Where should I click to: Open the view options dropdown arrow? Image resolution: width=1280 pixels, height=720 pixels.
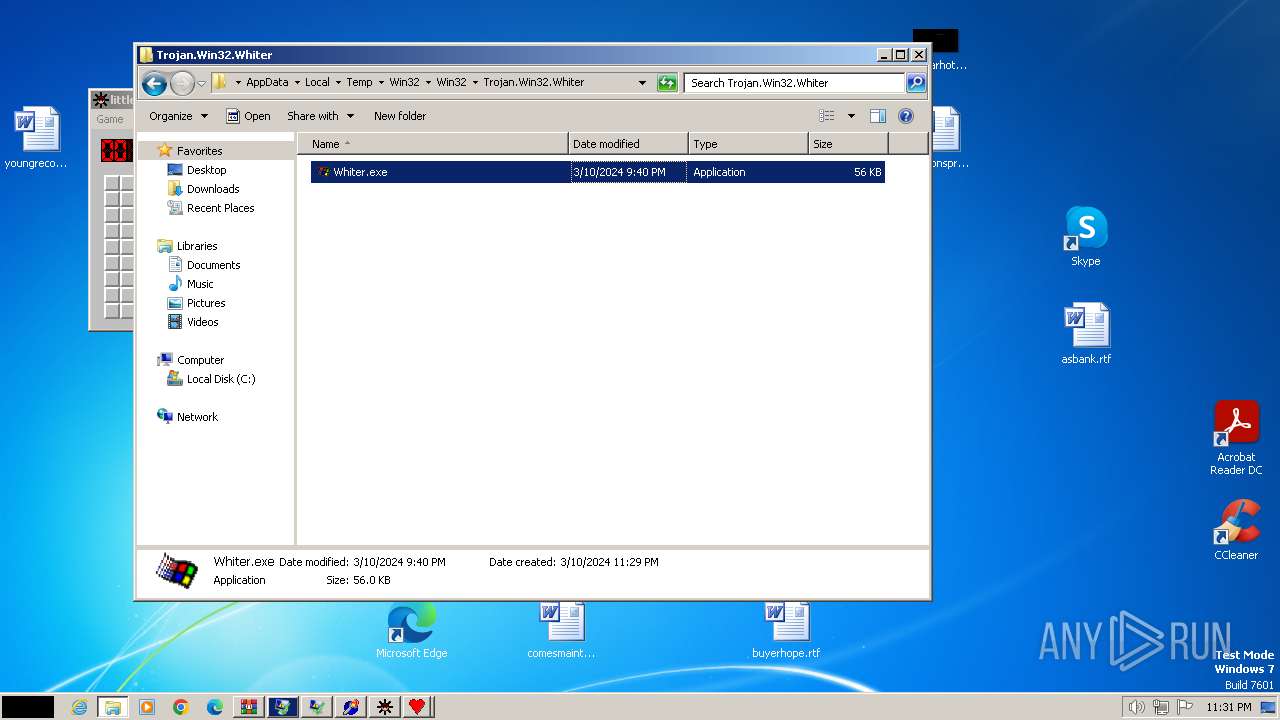click(x=851, y=116)
